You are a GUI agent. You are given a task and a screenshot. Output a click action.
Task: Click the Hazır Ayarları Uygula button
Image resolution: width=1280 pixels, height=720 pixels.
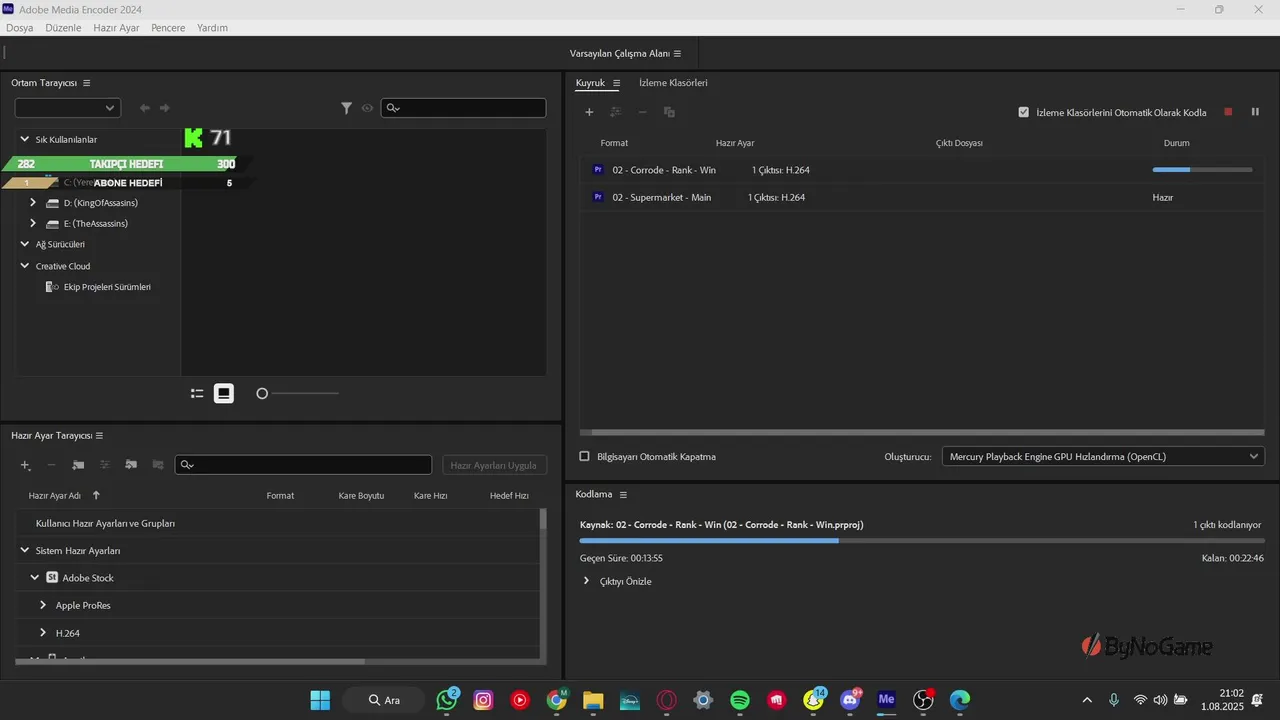click(494, 465)
